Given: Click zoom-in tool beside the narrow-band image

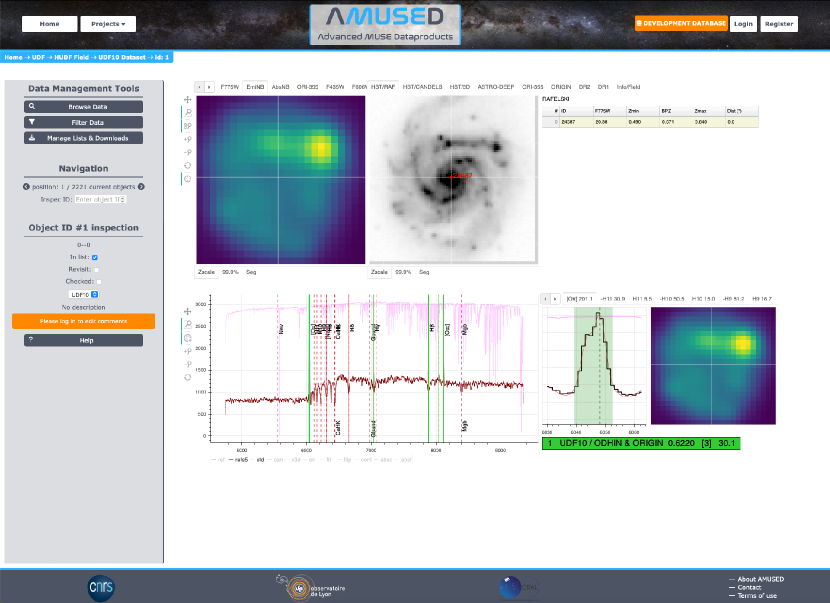Looking at the screenshot, I should click(187, 139).
